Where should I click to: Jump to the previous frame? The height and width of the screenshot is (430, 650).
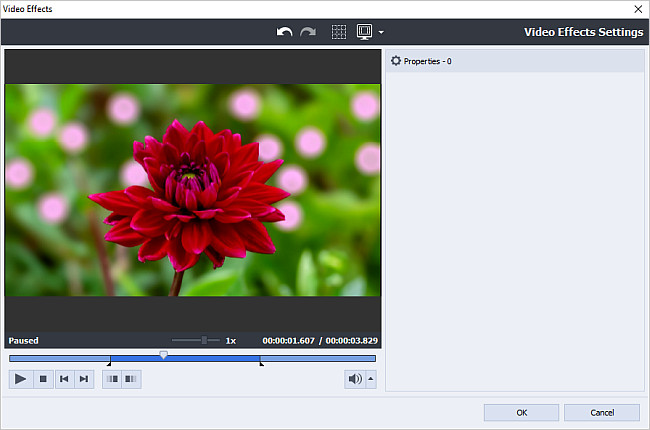(x=64, y=379)
